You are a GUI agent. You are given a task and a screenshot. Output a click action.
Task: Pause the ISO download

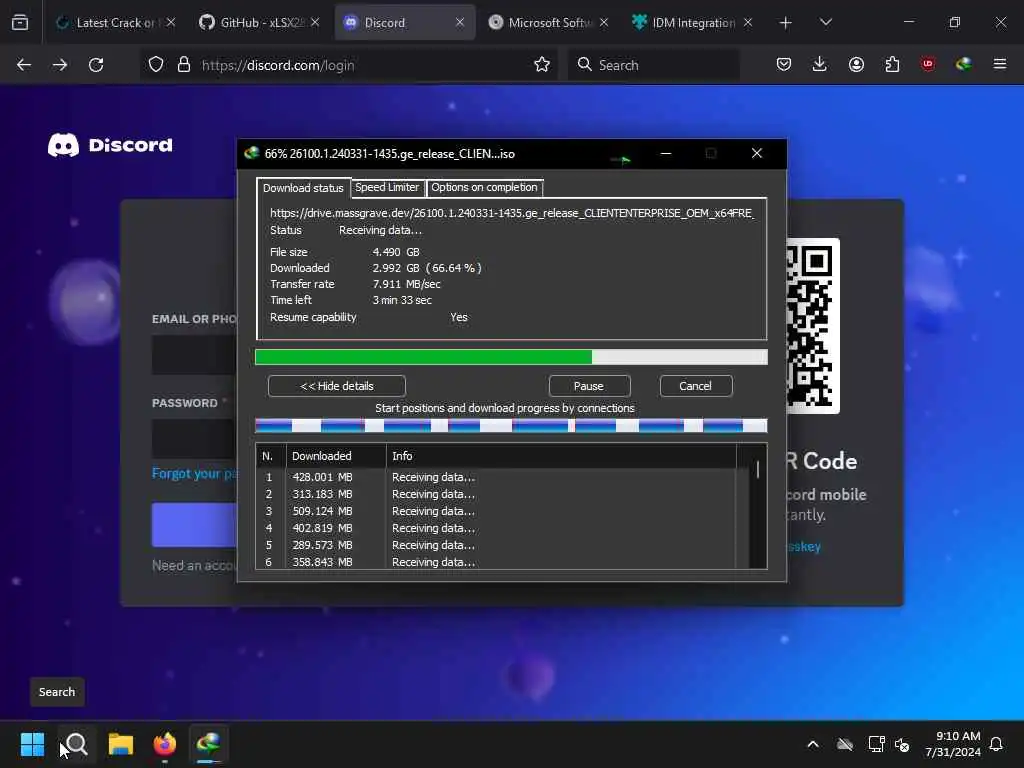pos(588,386)
